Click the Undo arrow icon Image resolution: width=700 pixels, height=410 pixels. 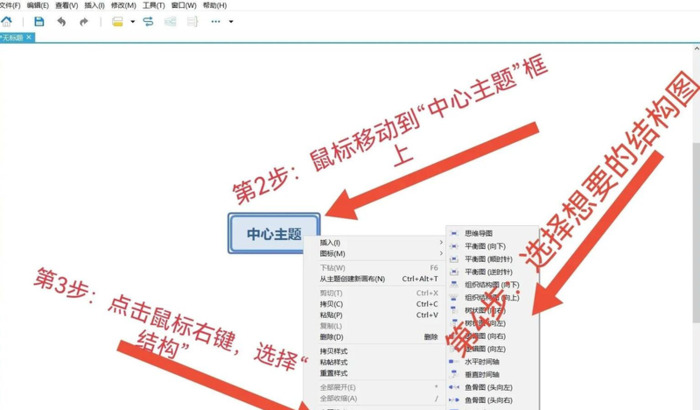coord(62,21)
